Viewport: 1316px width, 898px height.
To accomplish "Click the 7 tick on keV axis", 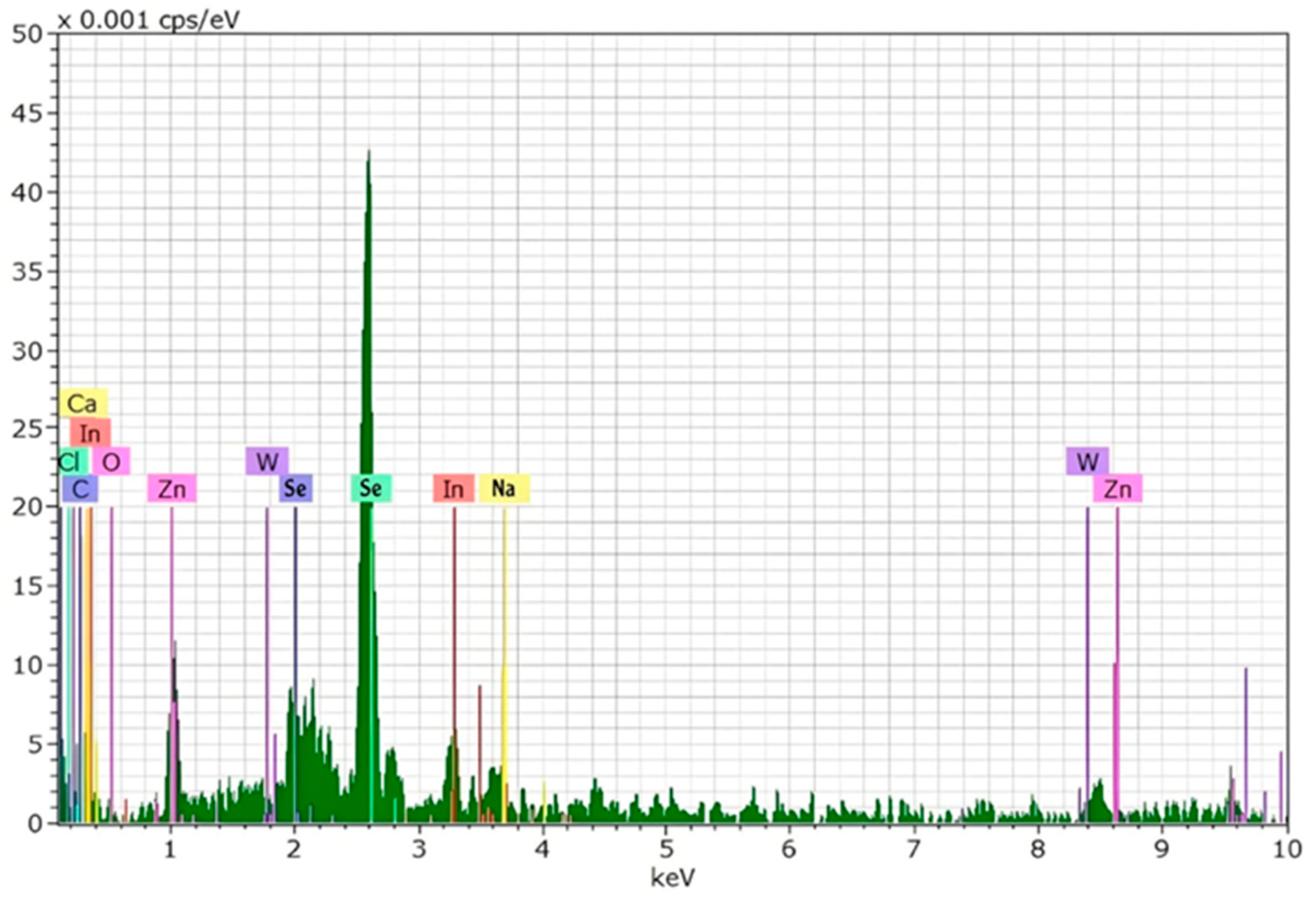I will [x=913, y=850].
